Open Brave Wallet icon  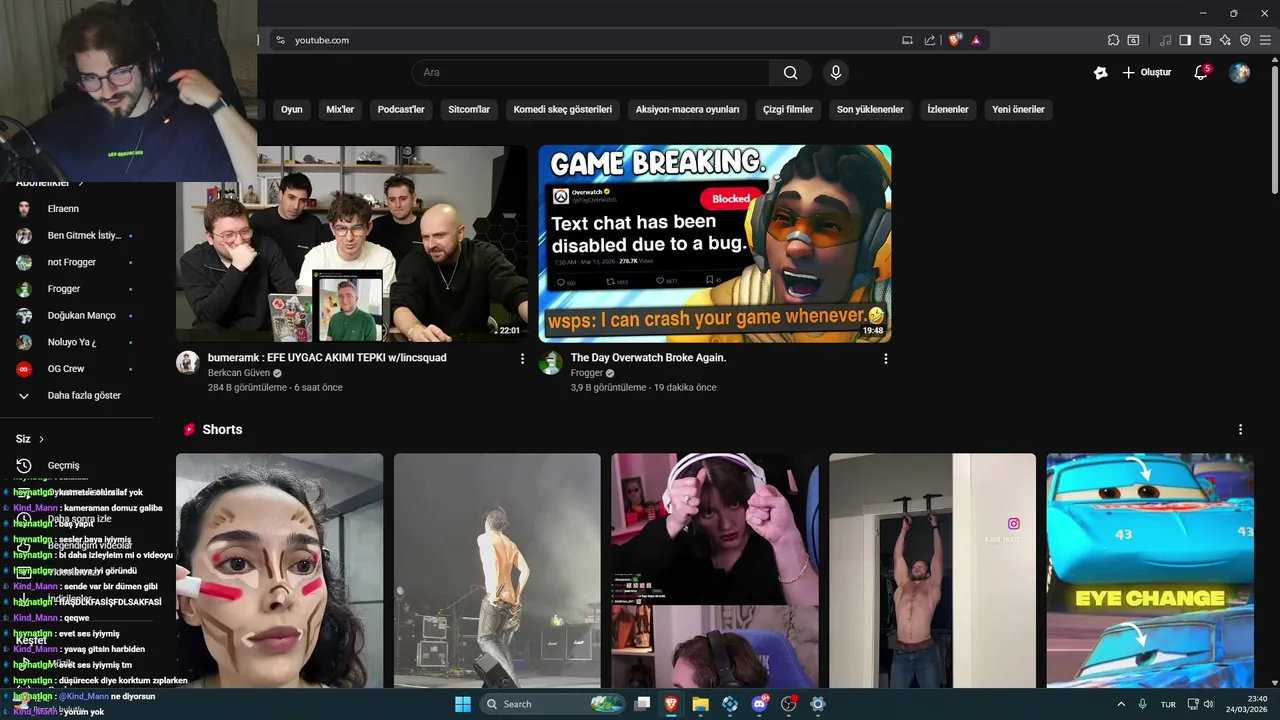tap(1205, 40)
